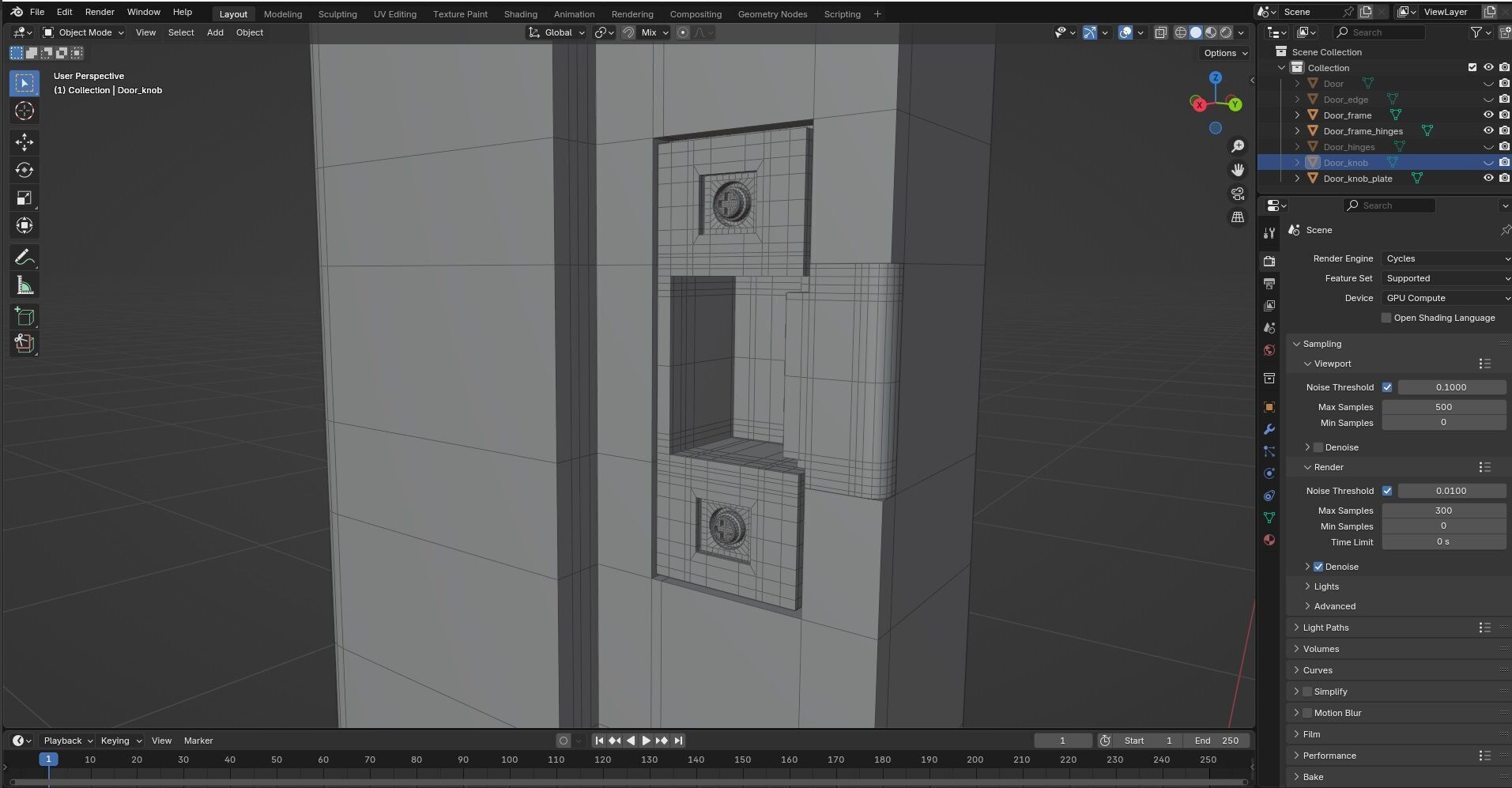Activate the Transform tool
1512x788 pixels.
[x=25, y=225]
